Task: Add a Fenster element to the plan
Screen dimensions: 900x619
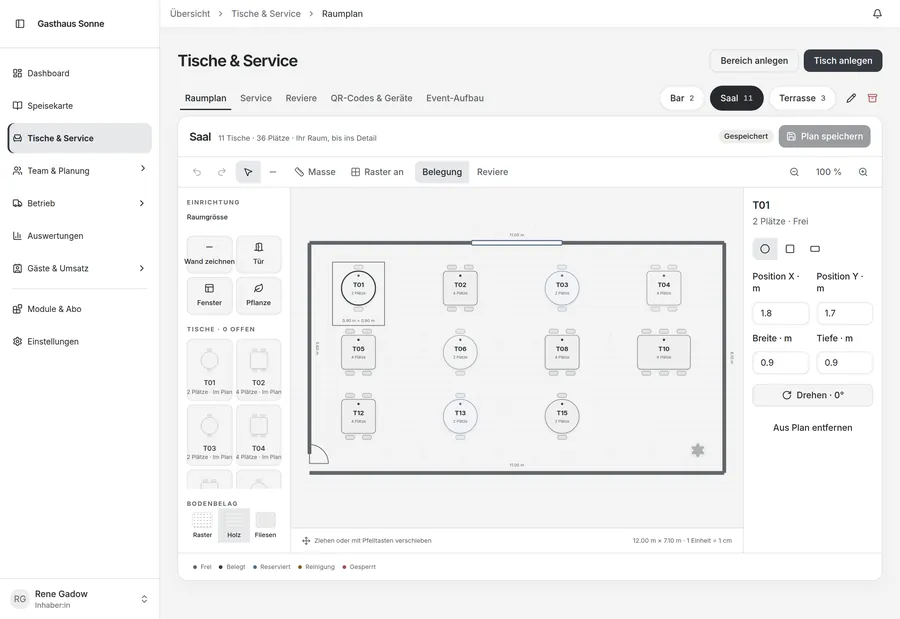Action: point(210,295)
